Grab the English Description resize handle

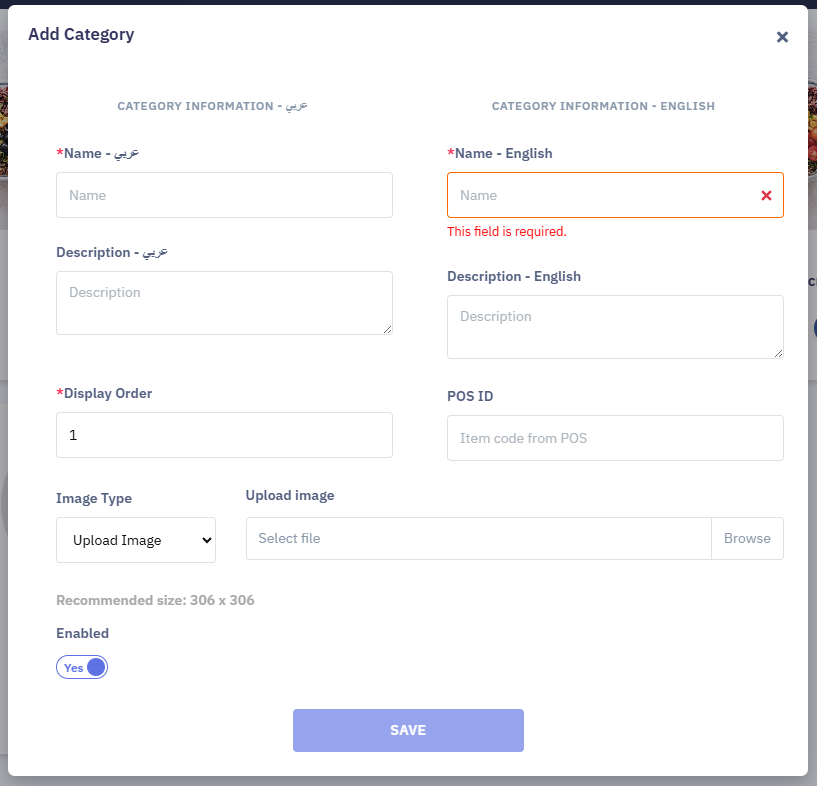[777, 352]
